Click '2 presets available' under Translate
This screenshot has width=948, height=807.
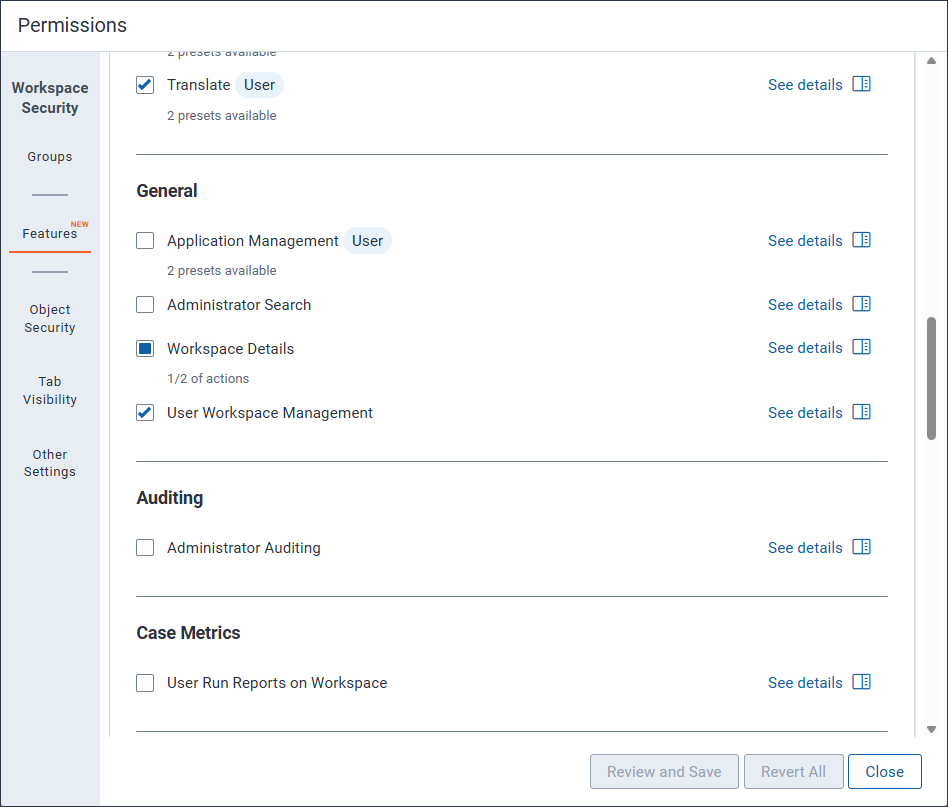tap(222, 115)
